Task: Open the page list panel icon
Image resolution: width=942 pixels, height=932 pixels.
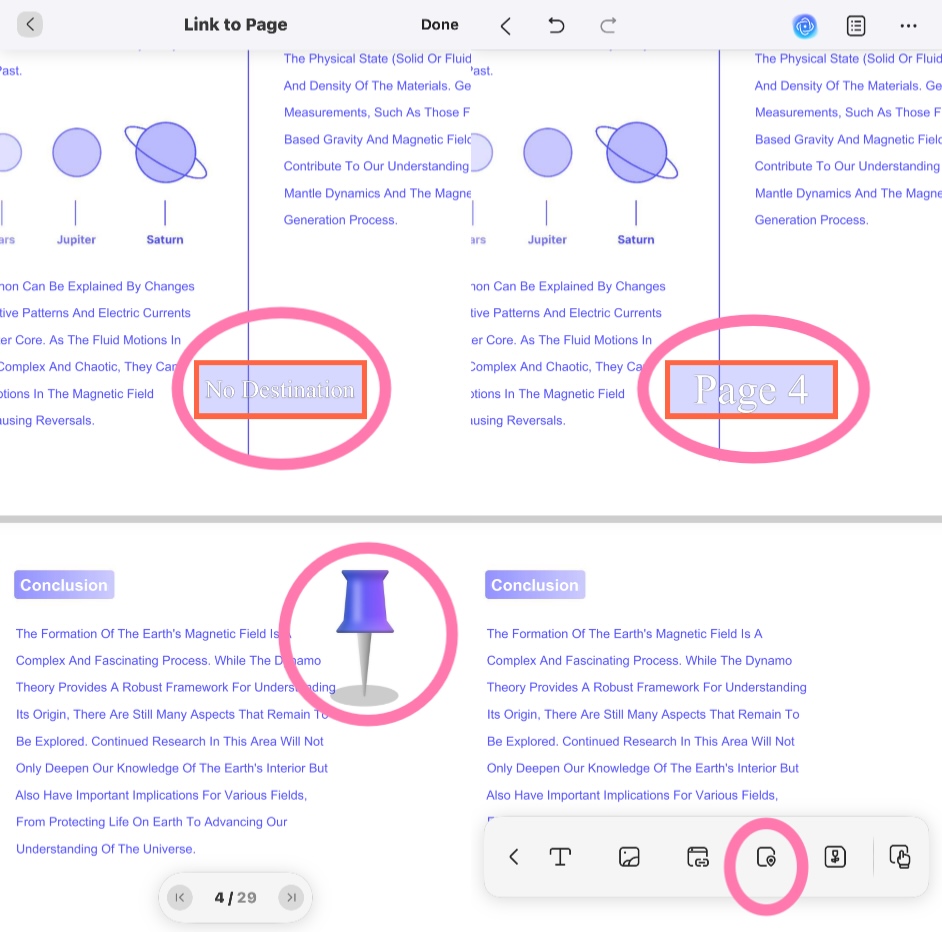Action: tap(855, 26)
